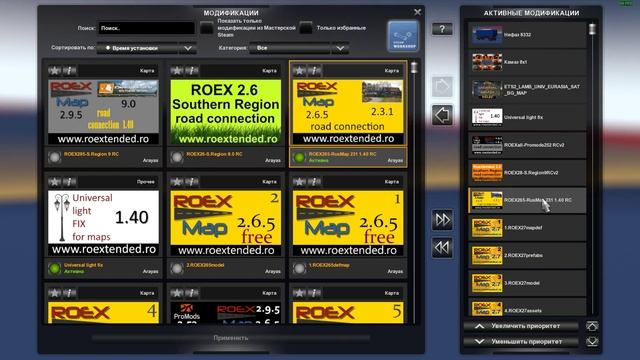
Task: Toggle status circle of 2.ROEX265model
Action: [177, 268]
